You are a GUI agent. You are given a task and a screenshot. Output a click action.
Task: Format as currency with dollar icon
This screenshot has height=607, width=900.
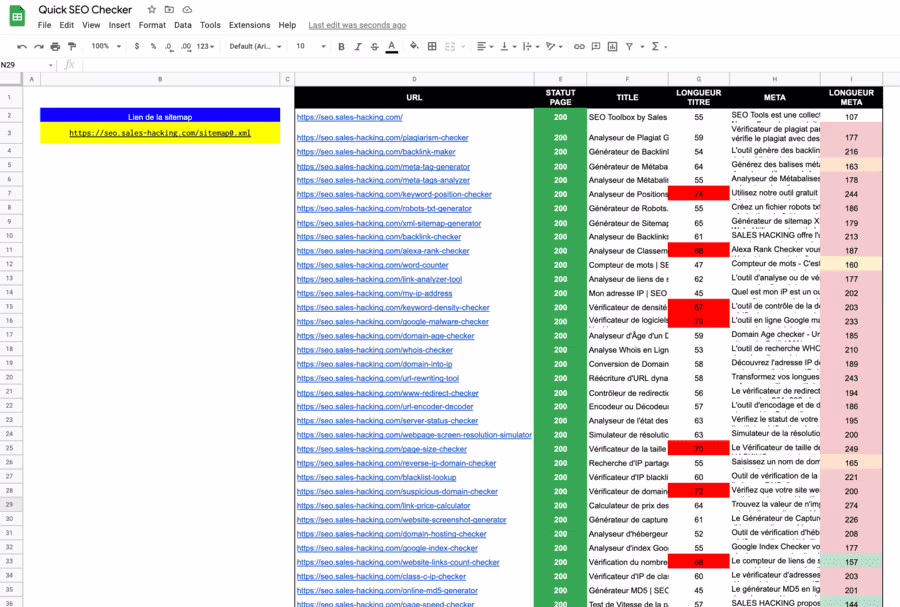click(x=137, y=46)
